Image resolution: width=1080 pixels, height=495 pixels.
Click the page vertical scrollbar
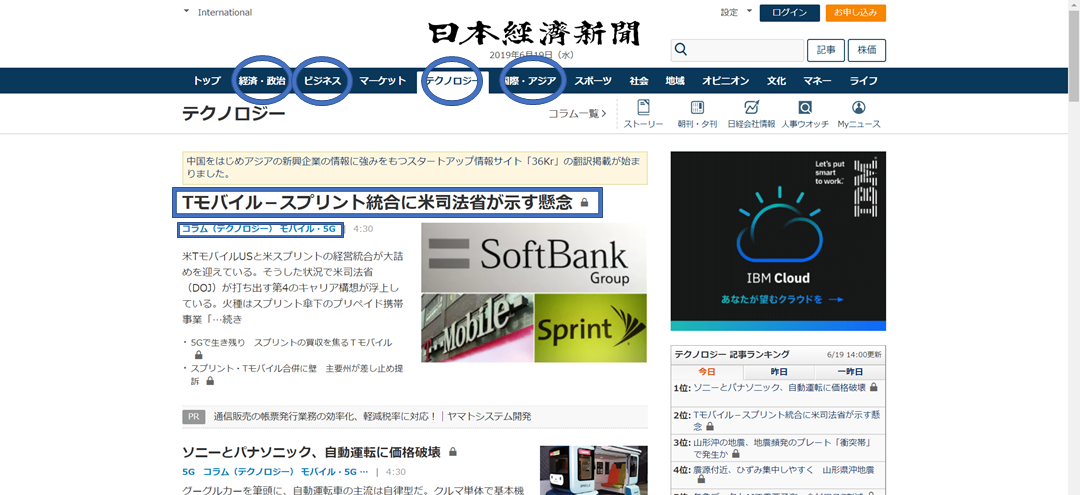(1074, 248)
